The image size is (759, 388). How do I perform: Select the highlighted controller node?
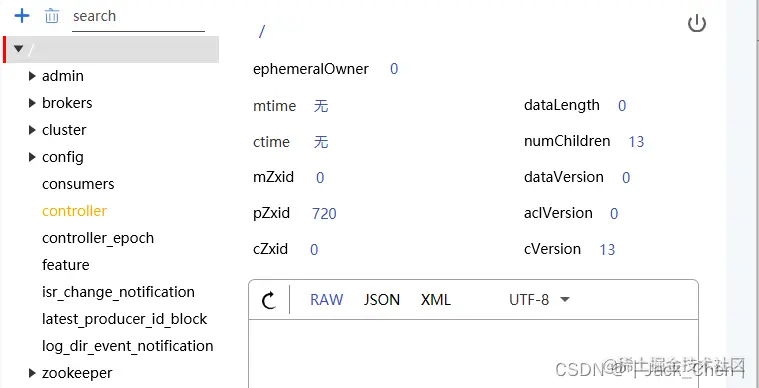(x=75, y=211)
